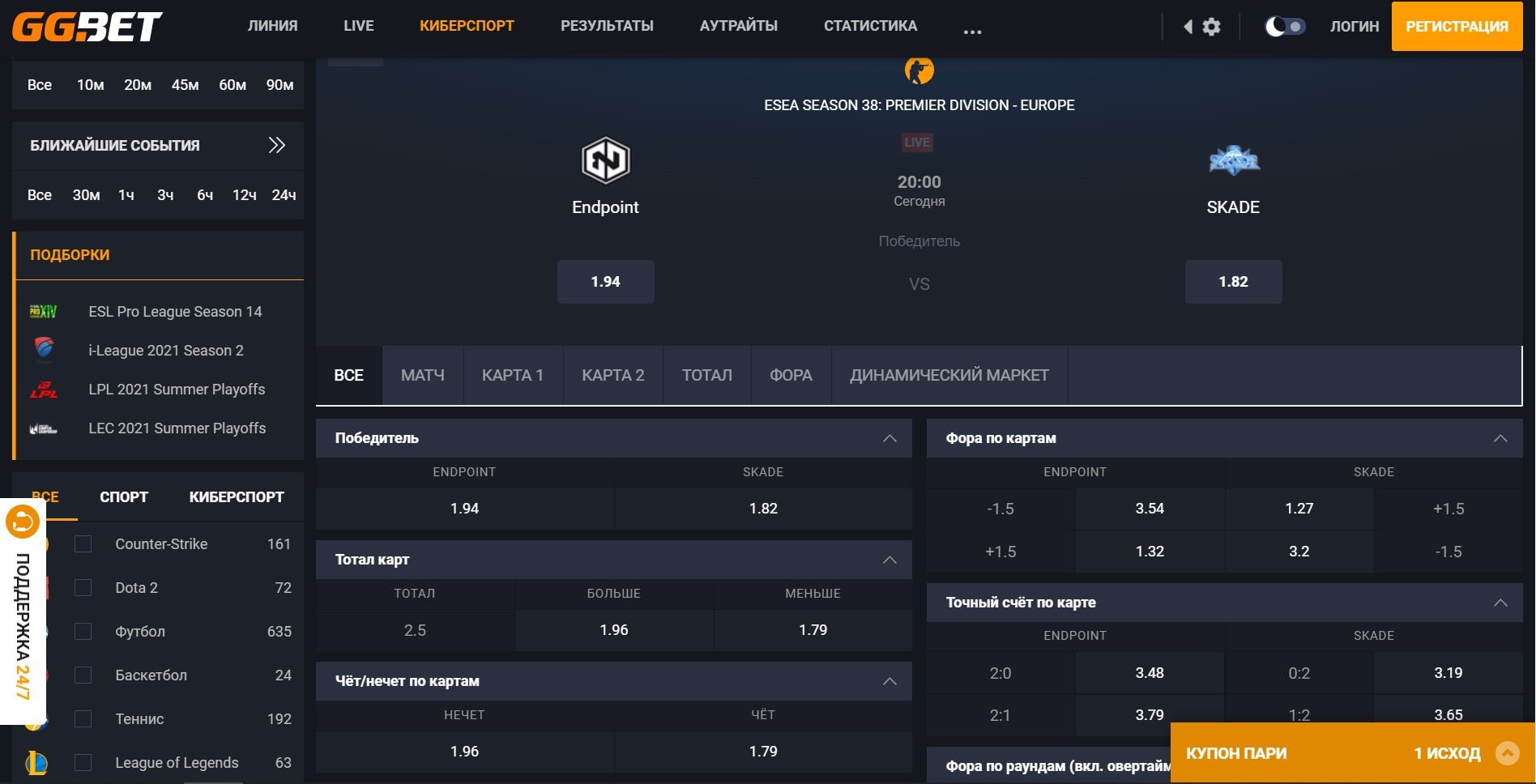Collapse the Победитель market

890,438
